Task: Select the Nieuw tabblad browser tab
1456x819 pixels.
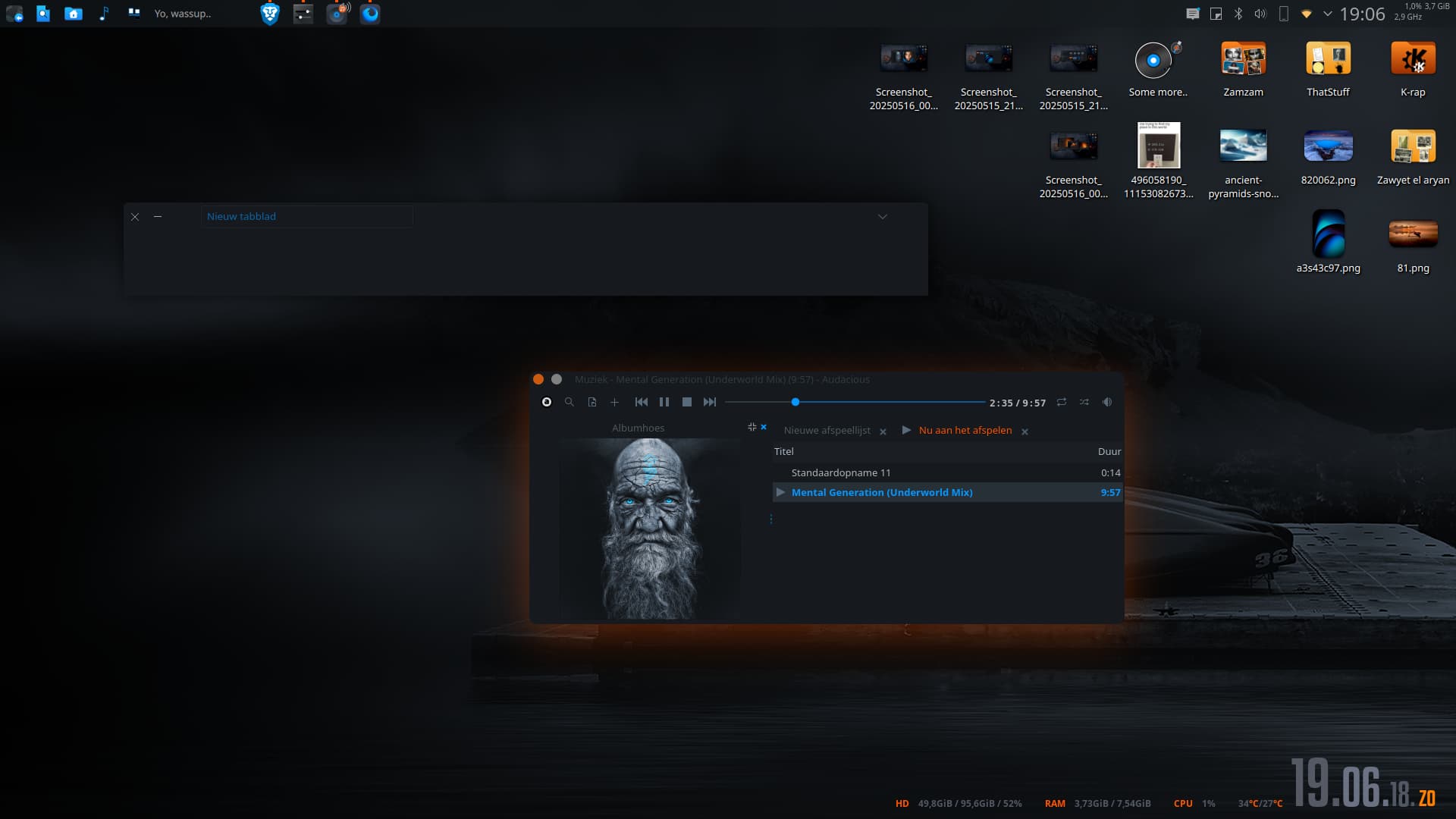Action: (306, 216)
